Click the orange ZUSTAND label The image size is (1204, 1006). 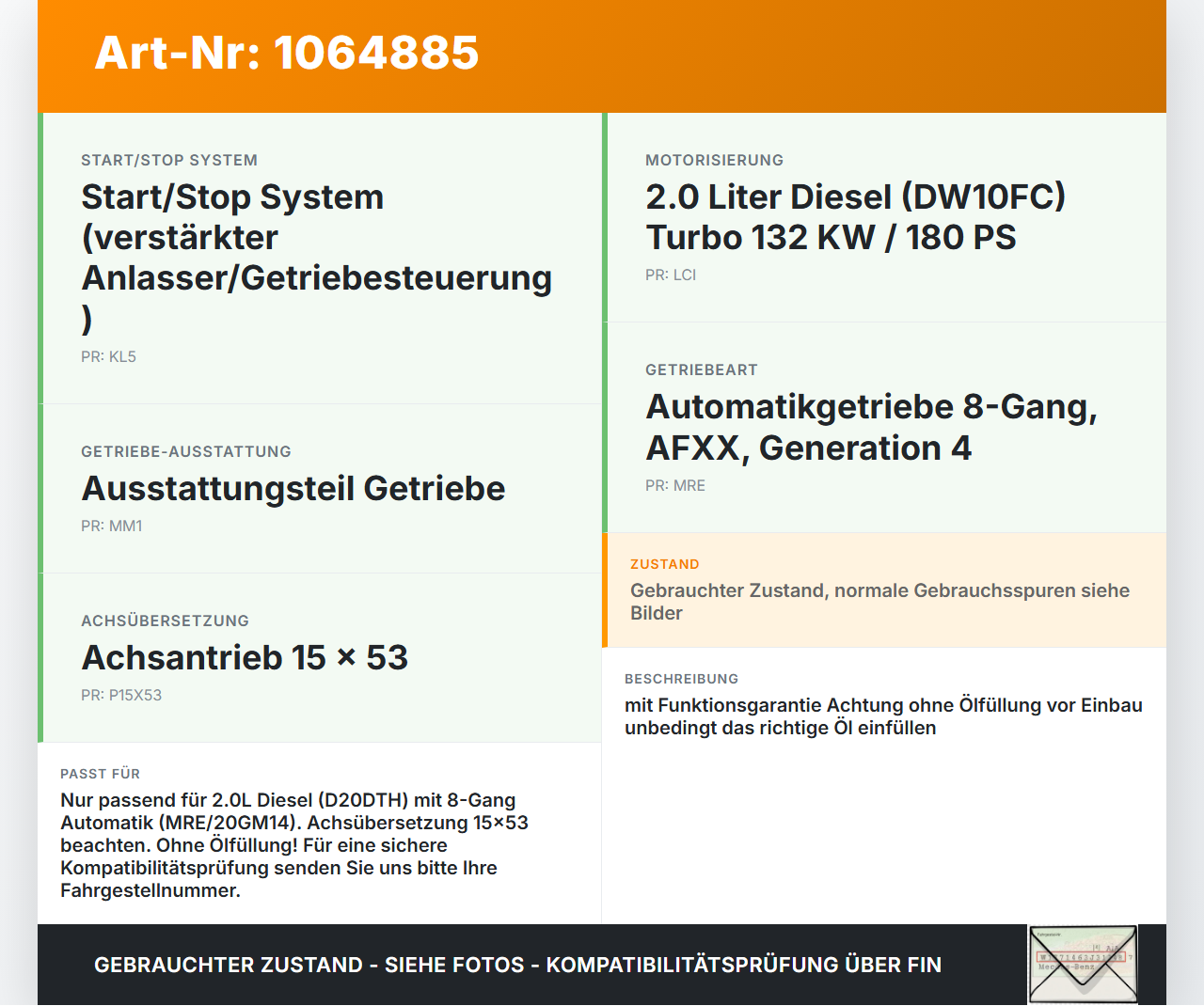coord(665,564)
